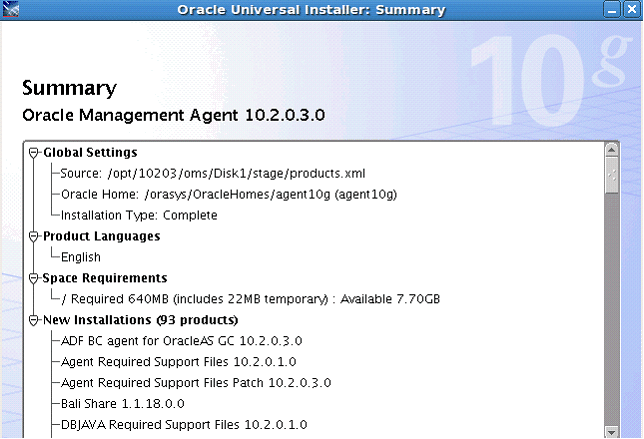Collapse the Space Requirements node
Image resolution: width=644 pixels, height=439 pixels.
click(x=34, y=278)
